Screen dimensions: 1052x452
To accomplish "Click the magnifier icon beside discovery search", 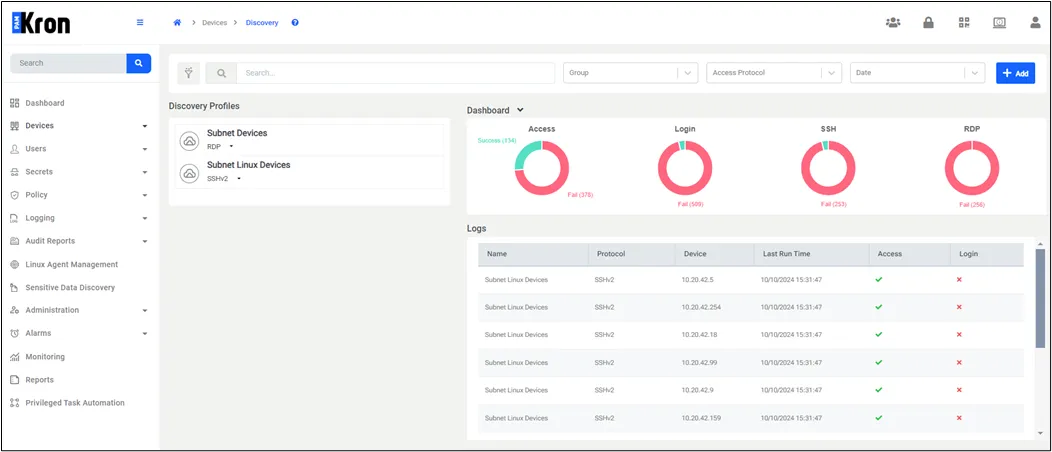I will [x=221, y=73].
